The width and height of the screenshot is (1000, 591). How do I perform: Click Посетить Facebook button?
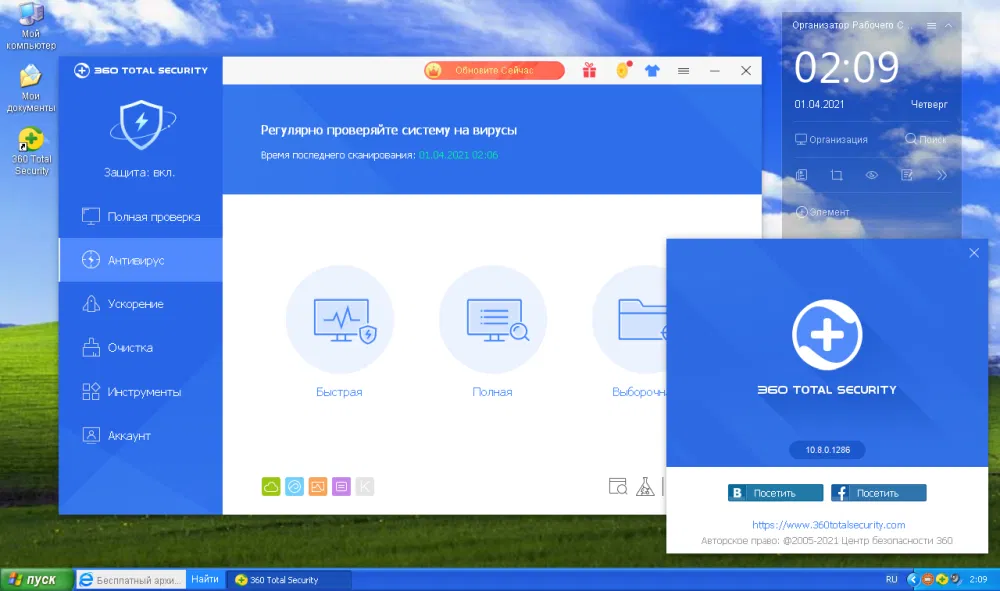tap(878, 493)
